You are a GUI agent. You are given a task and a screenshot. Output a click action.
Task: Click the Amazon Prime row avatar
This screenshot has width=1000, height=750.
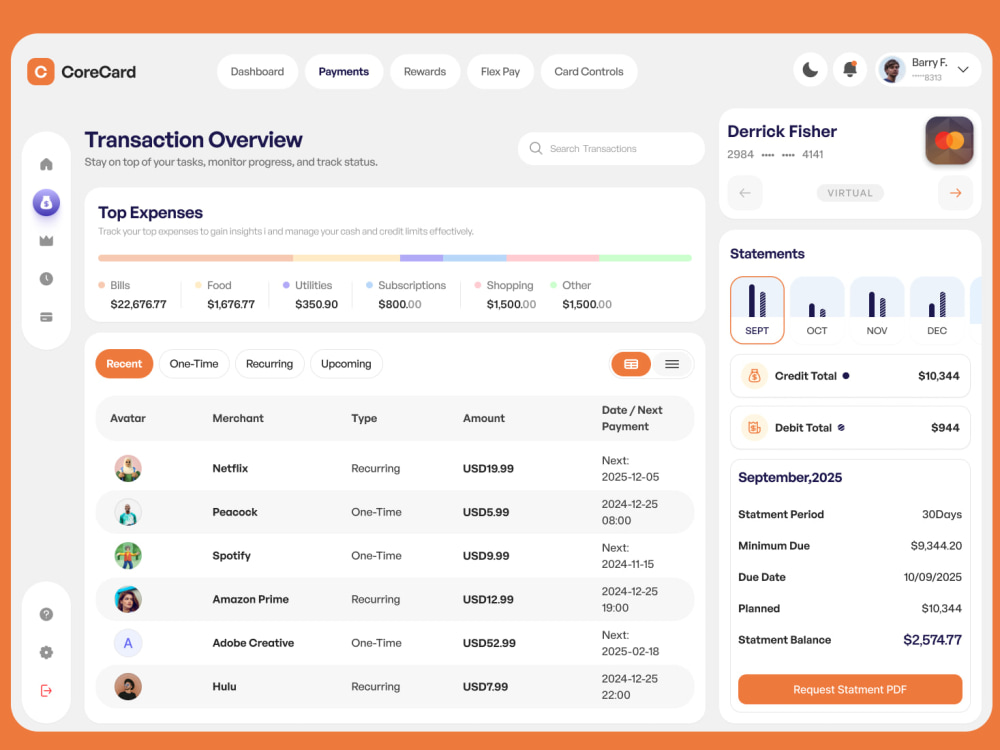click(128, 599)
